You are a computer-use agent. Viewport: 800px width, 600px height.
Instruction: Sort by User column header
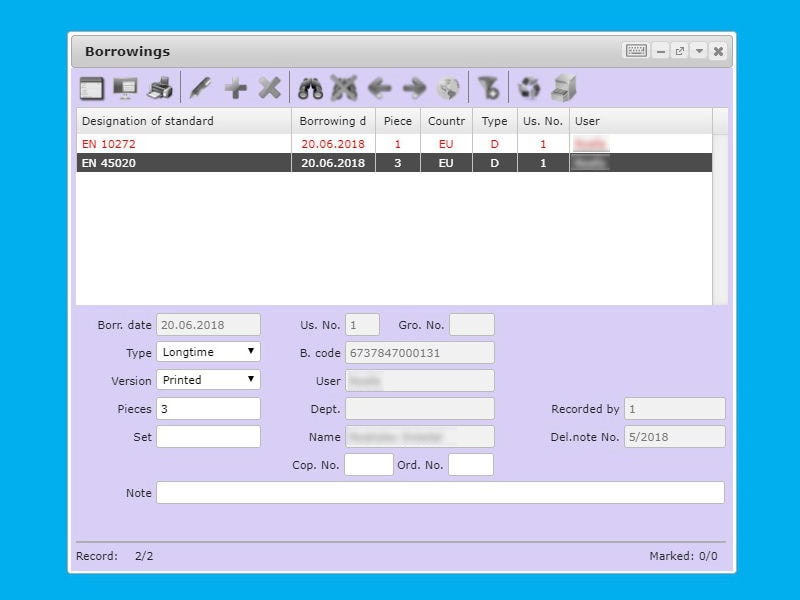pos(641,121)
